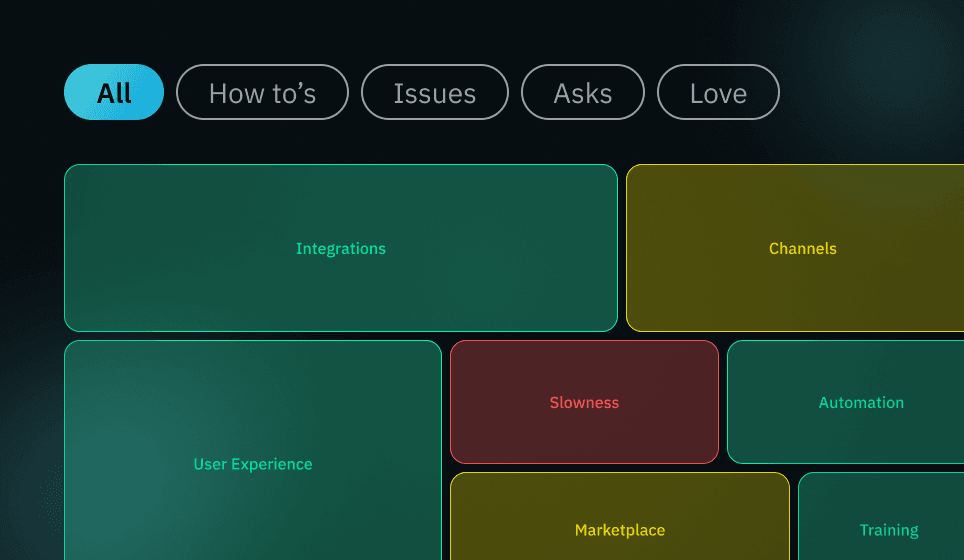Switch to the How to's filter
The image size is (964, 560).
point(262,93)
